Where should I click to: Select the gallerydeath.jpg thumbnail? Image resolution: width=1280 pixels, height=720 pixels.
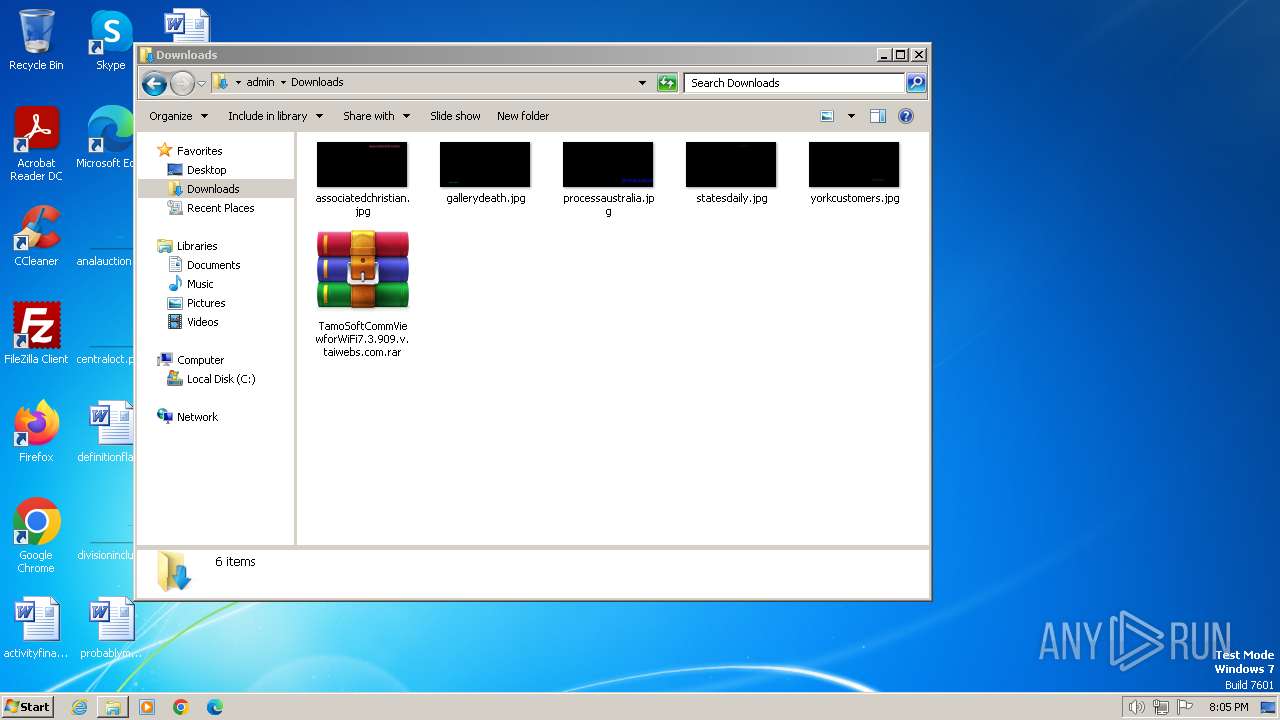pyautogui.click(x=485, y=164)
